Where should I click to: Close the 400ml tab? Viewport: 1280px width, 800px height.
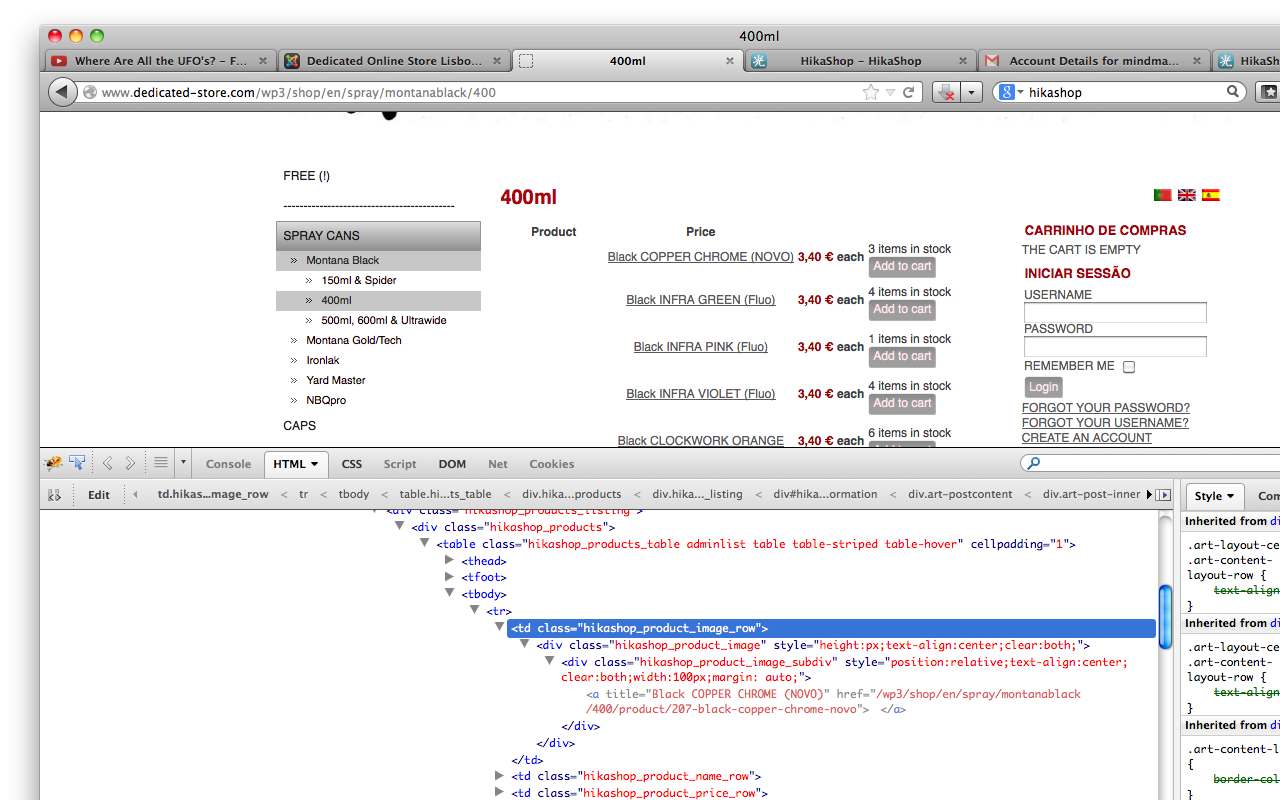(x=730, y=61)
